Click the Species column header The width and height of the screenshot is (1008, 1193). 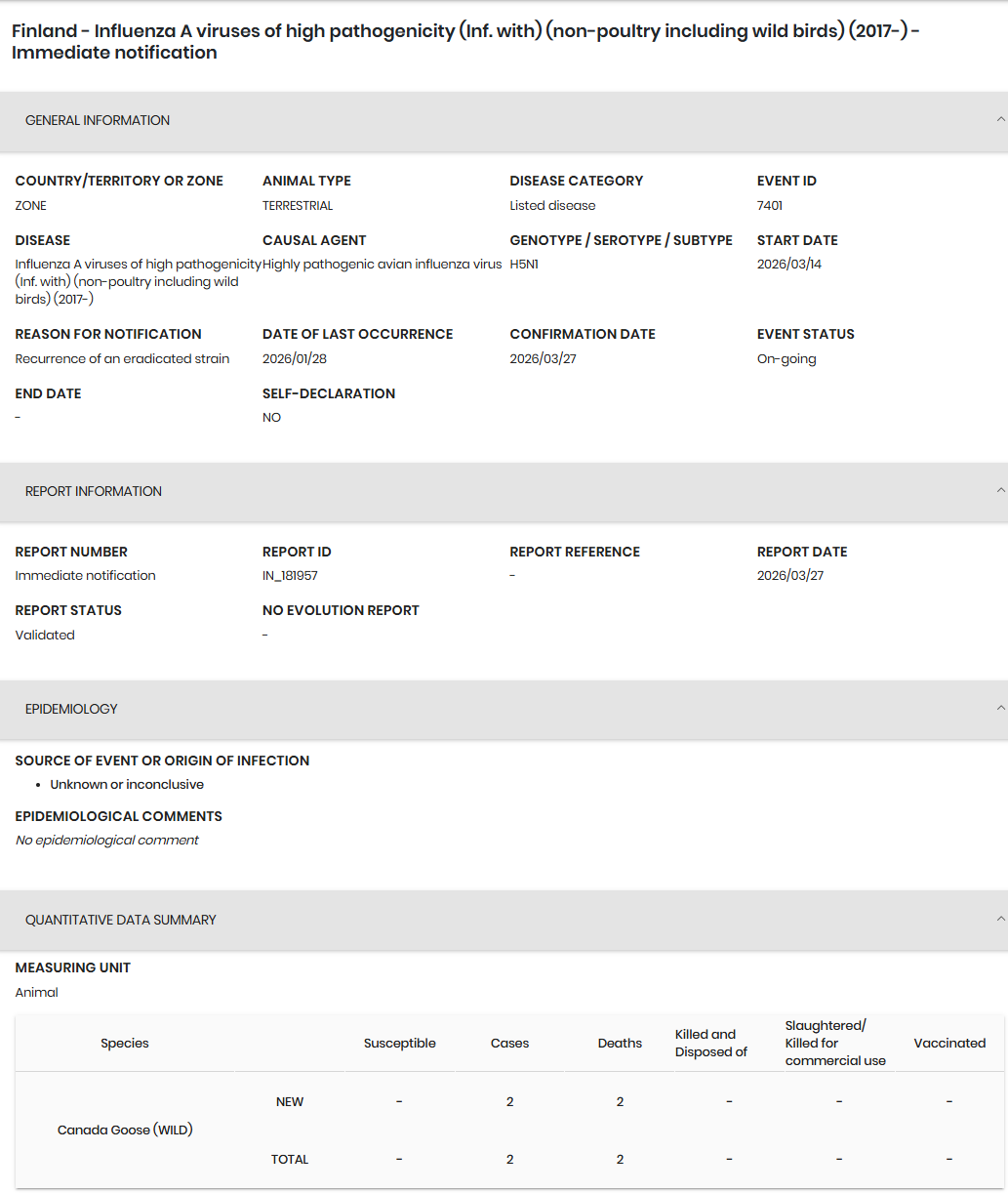125,1044
